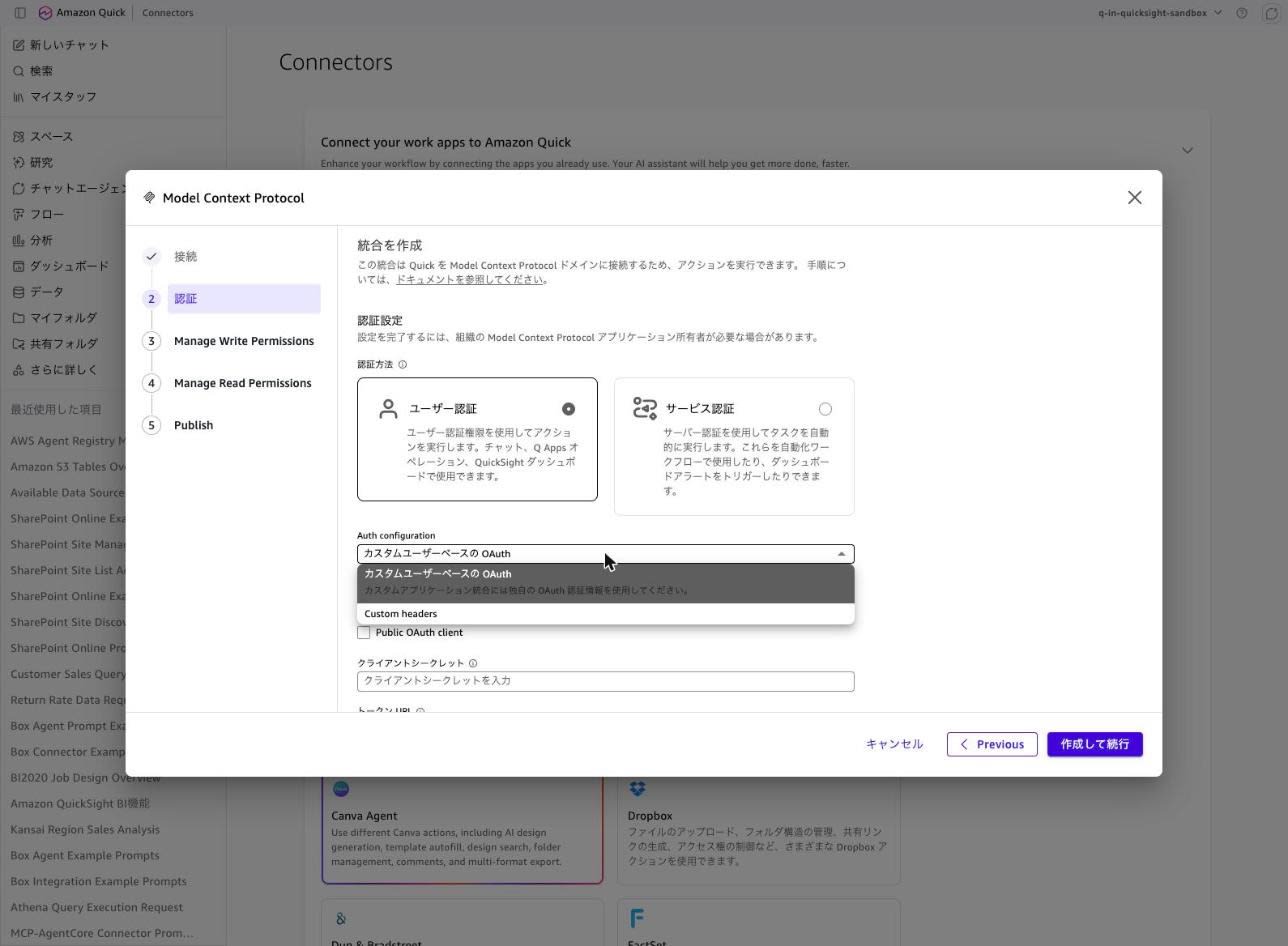
Task: Click the Connectors breadcrumb in top bar
Action: [x=168, y=13]
